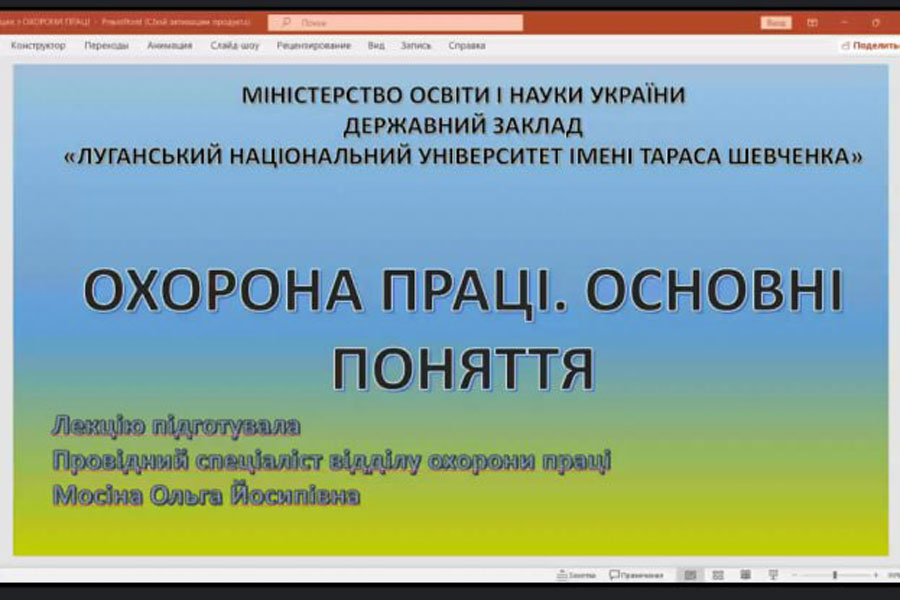Viewport: 900px width, 600px height.
Task: Open the Конструктор ribbon tab
Action: (x=38, y=45)
